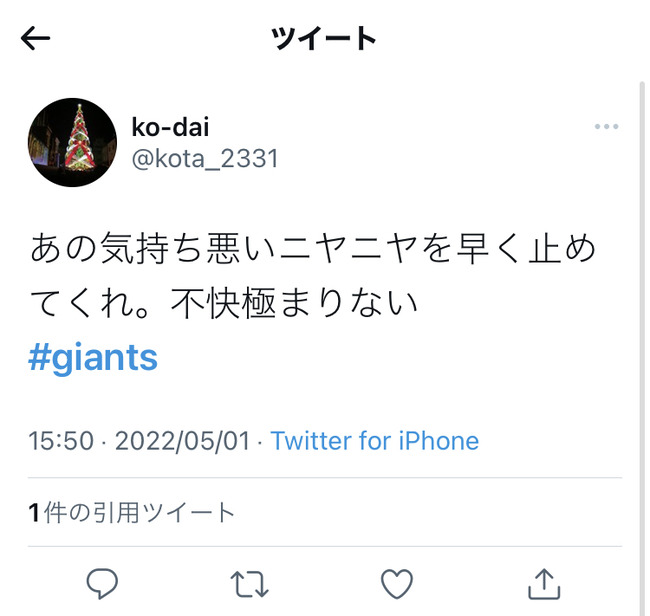Tap ニヤニヤ in the tweet body
This screenshot has width=650, height=616.
[348, 249]
